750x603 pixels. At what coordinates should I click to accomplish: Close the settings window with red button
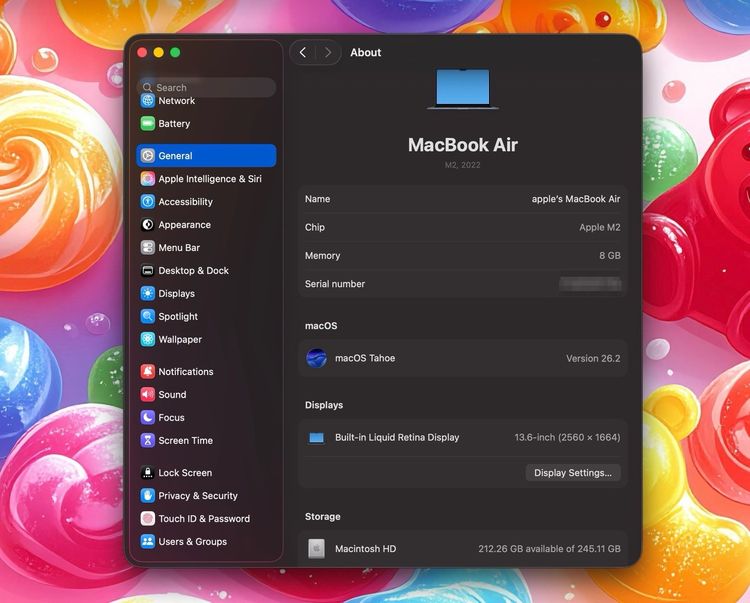point(142,52)
